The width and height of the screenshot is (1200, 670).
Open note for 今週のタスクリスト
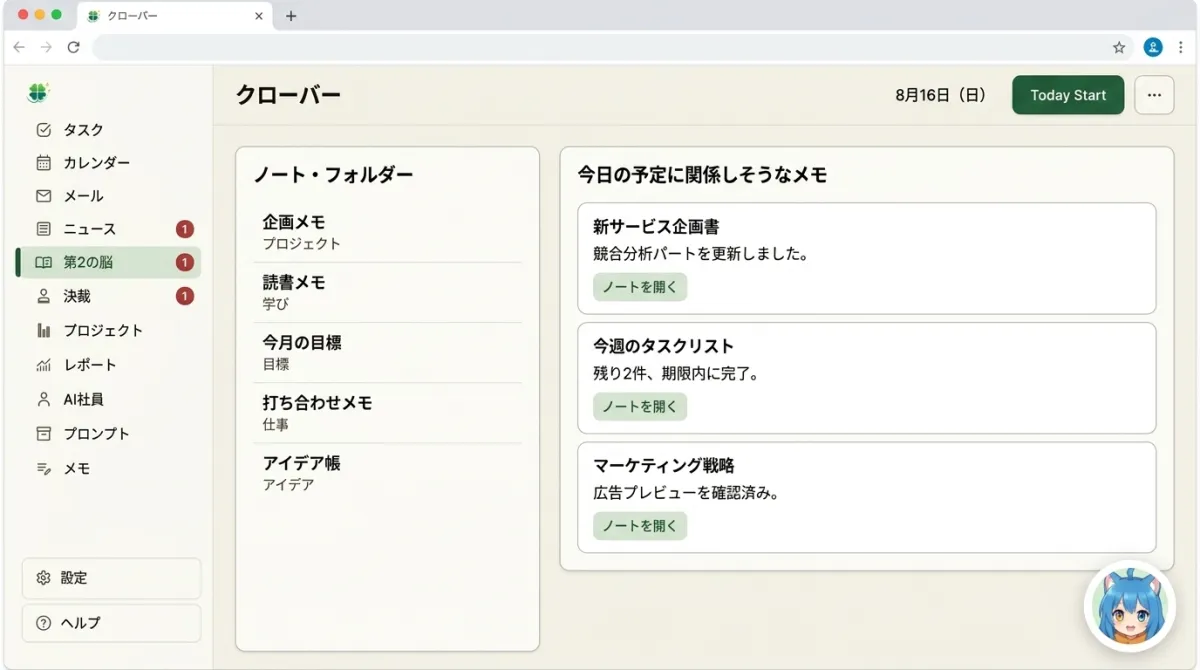click(640, 407)
